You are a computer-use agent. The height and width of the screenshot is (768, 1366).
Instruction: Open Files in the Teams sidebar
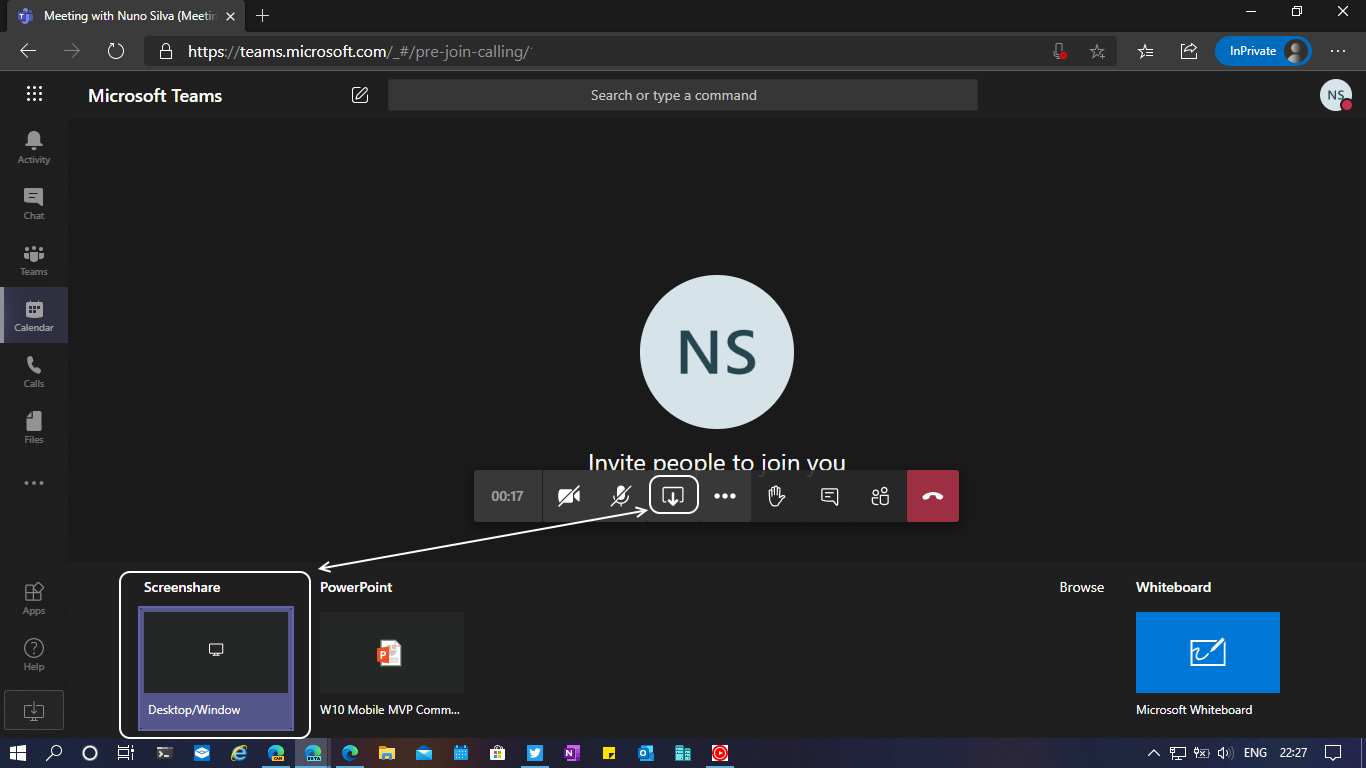[x=34, y=427]
